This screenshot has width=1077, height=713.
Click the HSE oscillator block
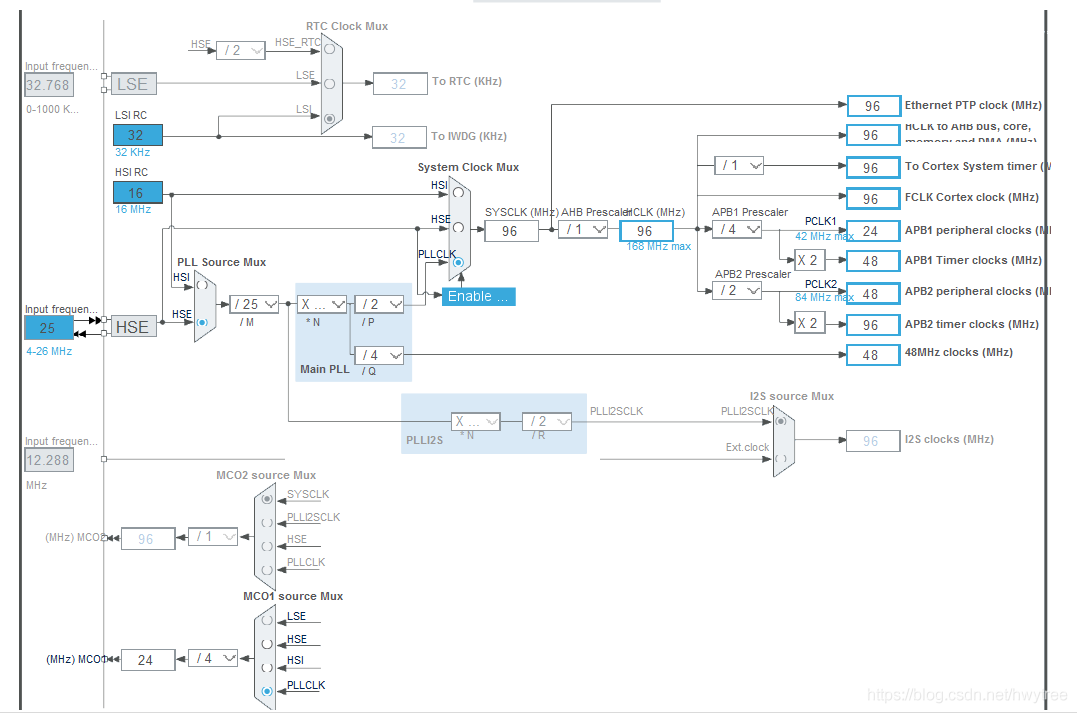pyautogui.click(x=133, y=327)
